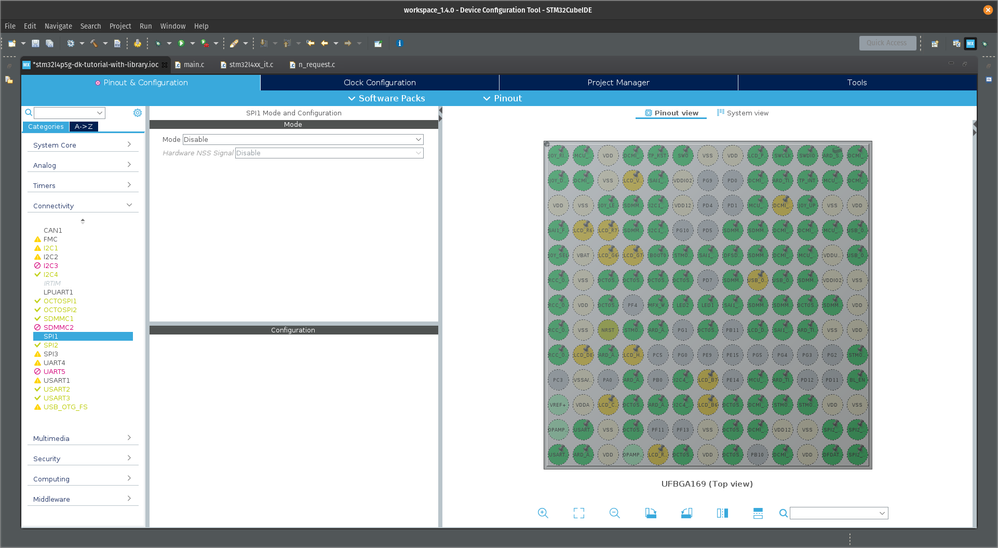
Task: Open the peripheral settings gear icon
Action: pyautogui.click(x=137, y=113)
